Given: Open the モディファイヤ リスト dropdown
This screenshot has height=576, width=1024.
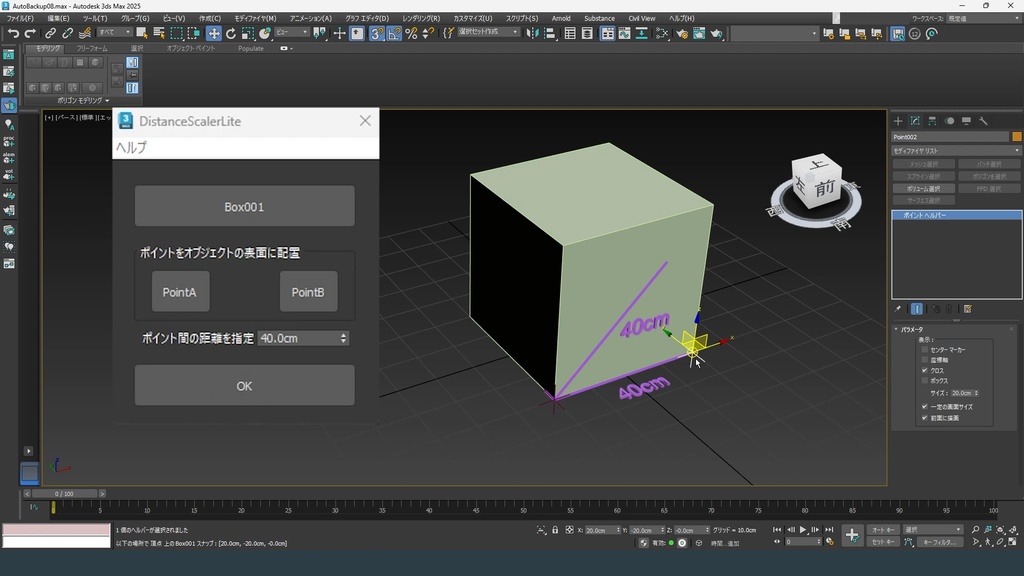Looking at the screenshot, I should coord(956,151).
